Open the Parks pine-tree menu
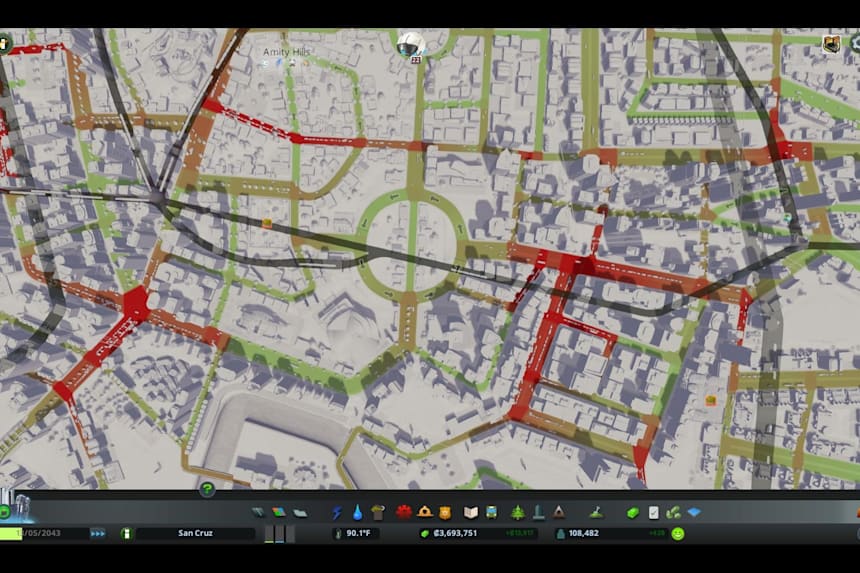This screenshot has height=573, width=860. pos(518,512)
